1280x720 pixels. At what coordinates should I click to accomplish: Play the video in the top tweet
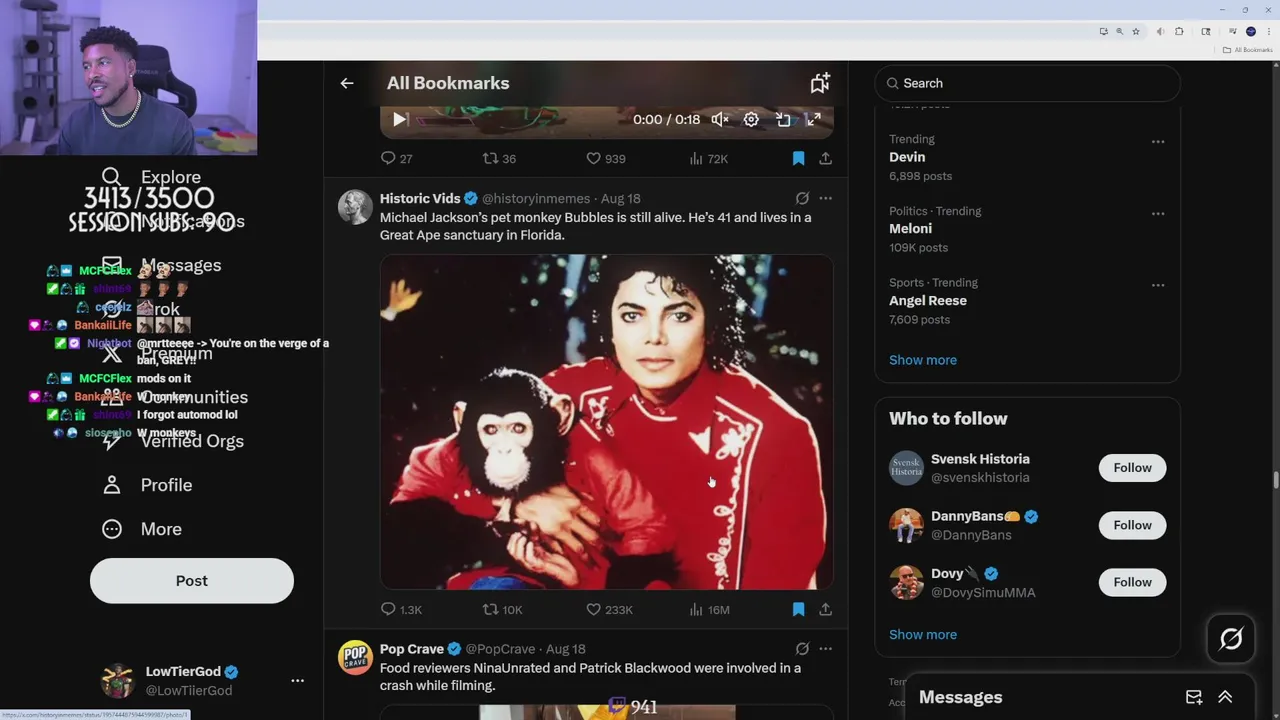[399, 119]
